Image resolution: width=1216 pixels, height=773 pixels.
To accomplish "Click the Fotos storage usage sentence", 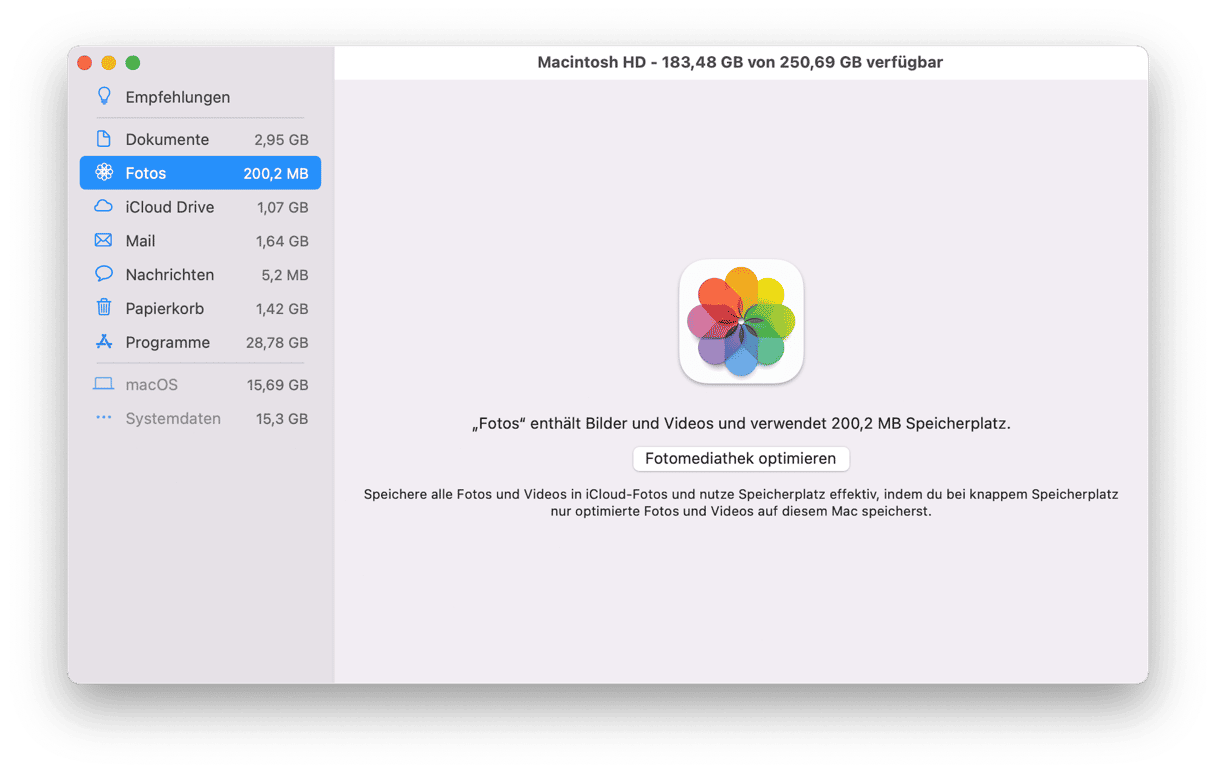I will point(741,423).
